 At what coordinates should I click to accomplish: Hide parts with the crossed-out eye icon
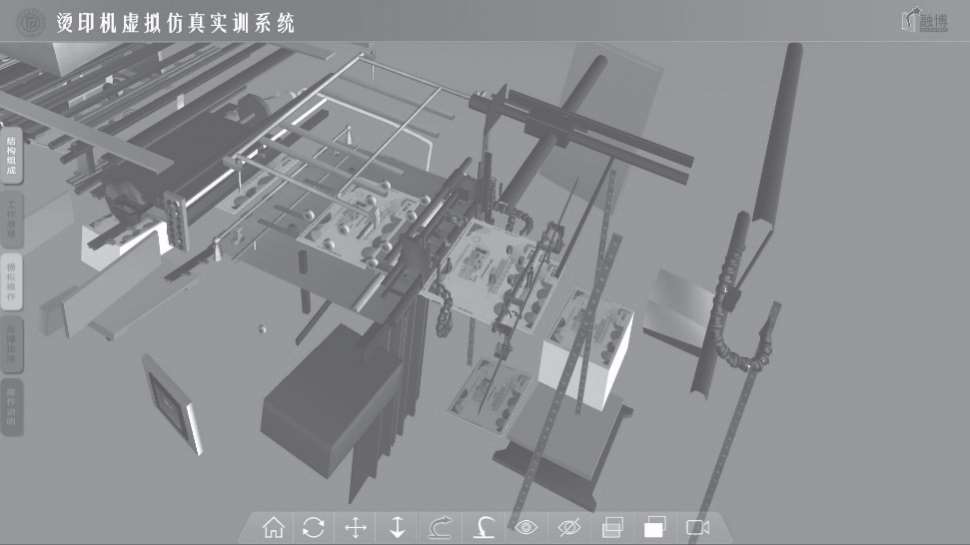tap(569, 528)
